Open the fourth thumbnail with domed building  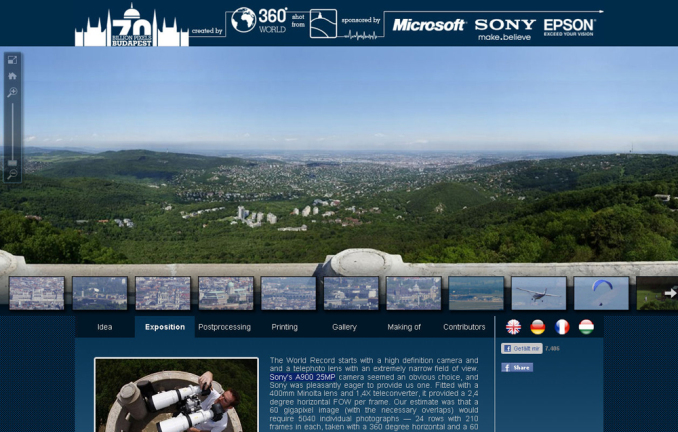226,293
